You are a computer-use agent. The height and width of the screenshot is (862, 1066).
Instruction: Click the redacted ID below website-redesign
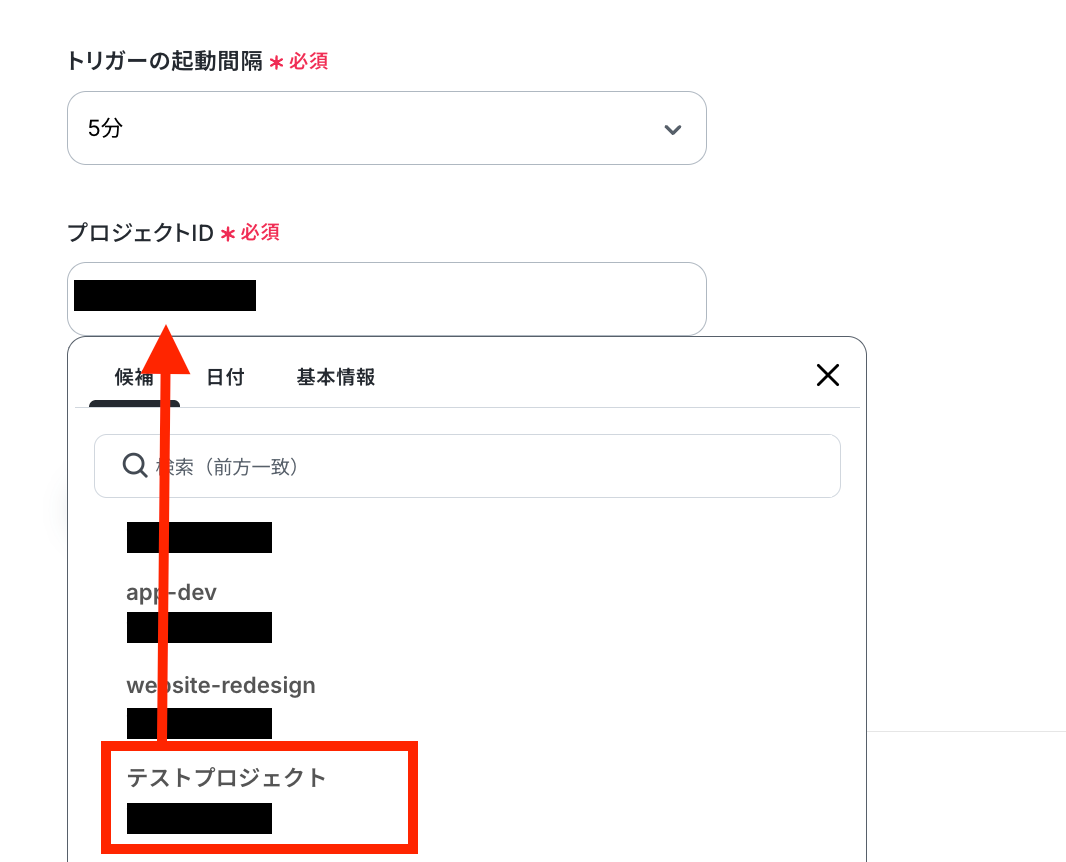199,723
